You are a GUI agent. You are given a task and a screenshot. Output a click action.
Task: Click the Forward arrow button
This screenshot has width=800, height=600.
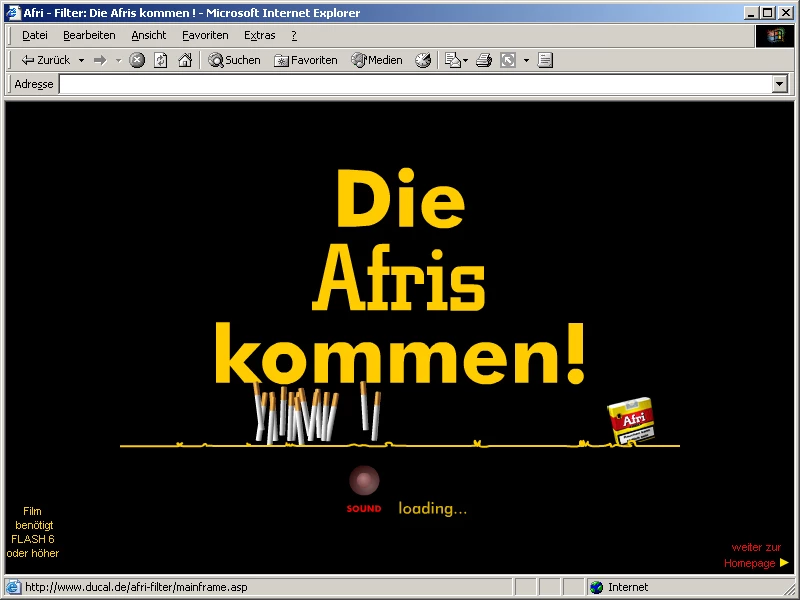pos(100,60)
